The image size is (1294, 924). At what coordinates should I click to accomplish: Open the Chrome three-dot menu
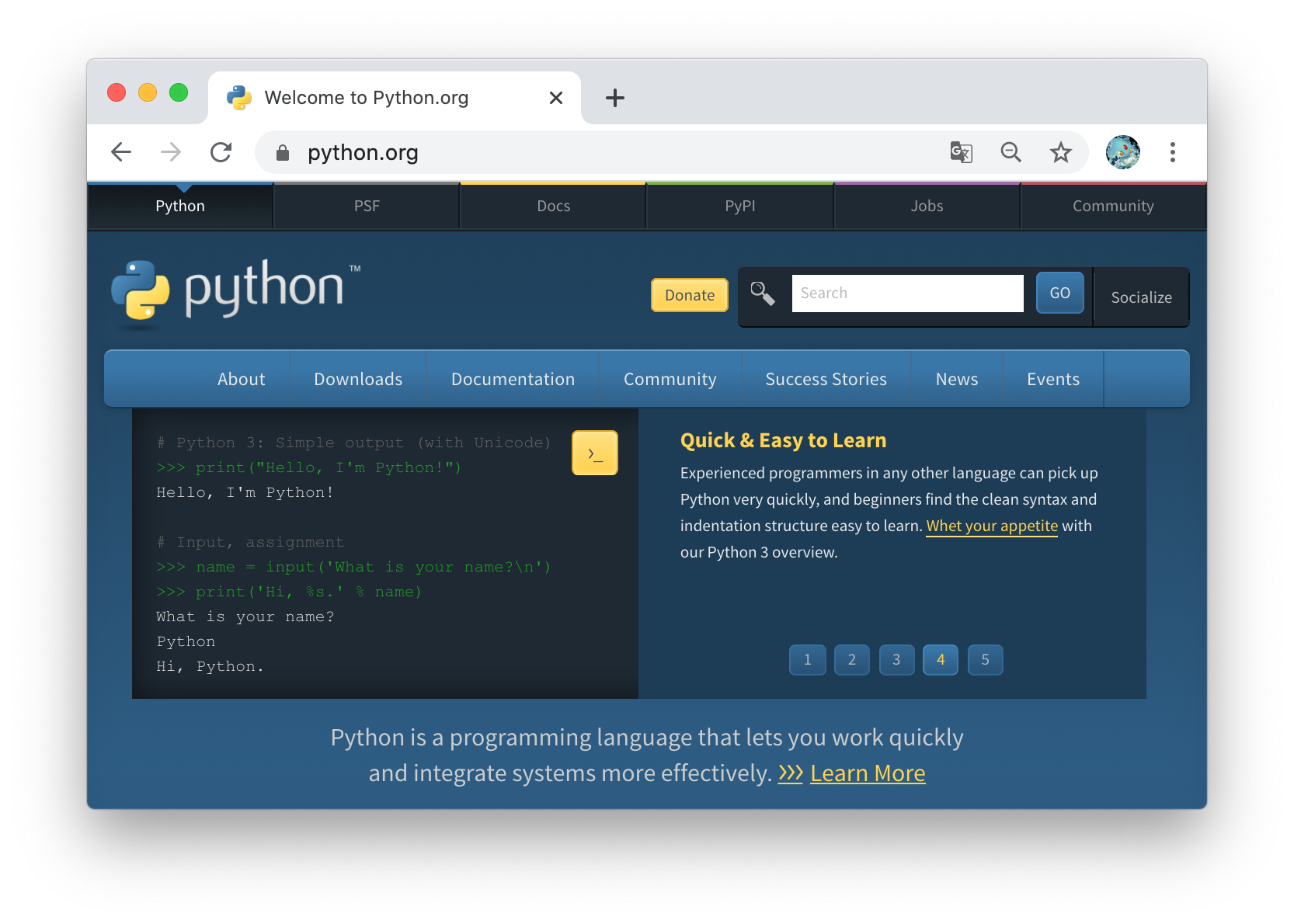pyautogui.click(x=1173, y=152)
